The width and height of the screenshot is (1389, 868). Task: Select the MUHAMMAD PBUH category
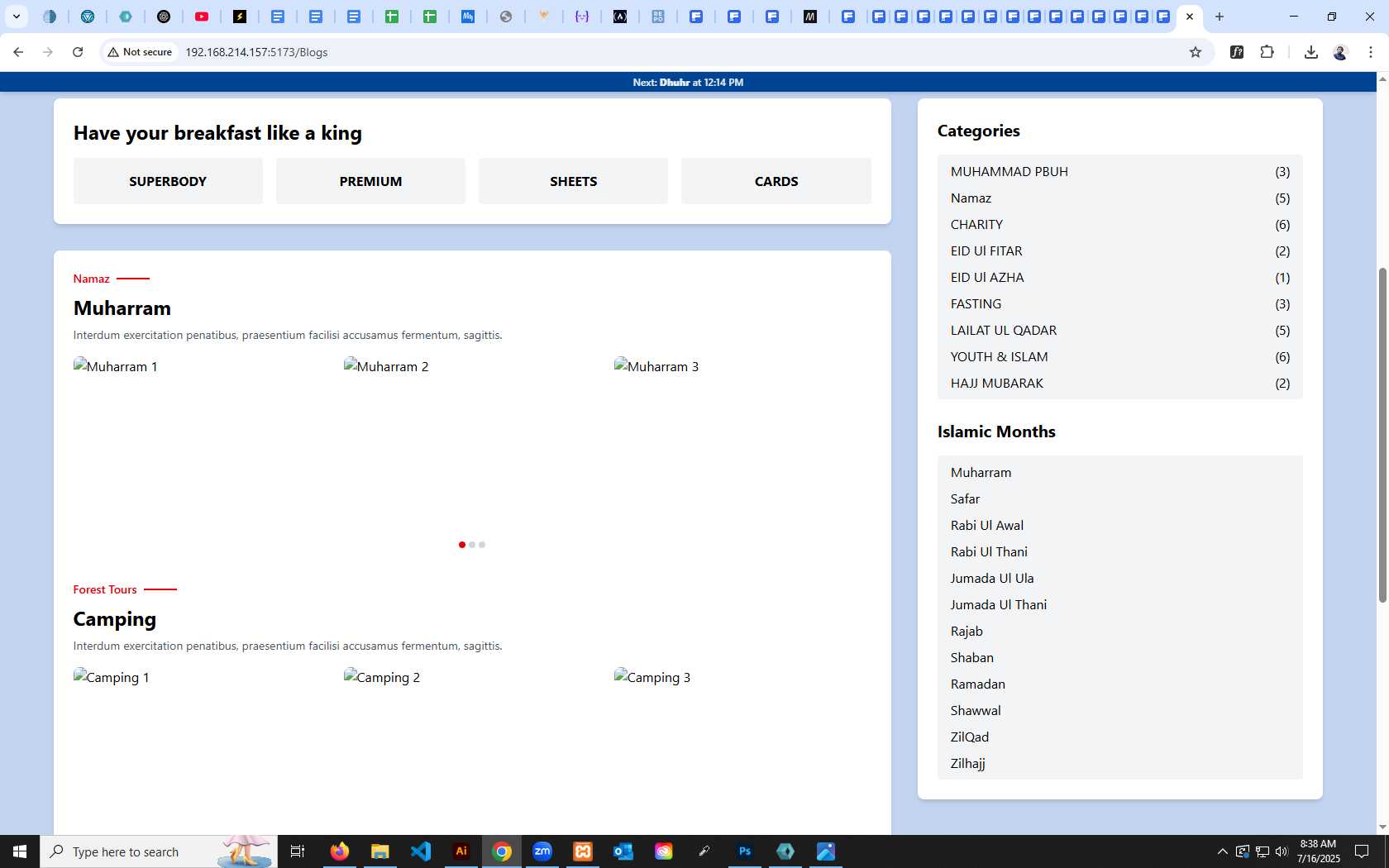[1120, 172]
